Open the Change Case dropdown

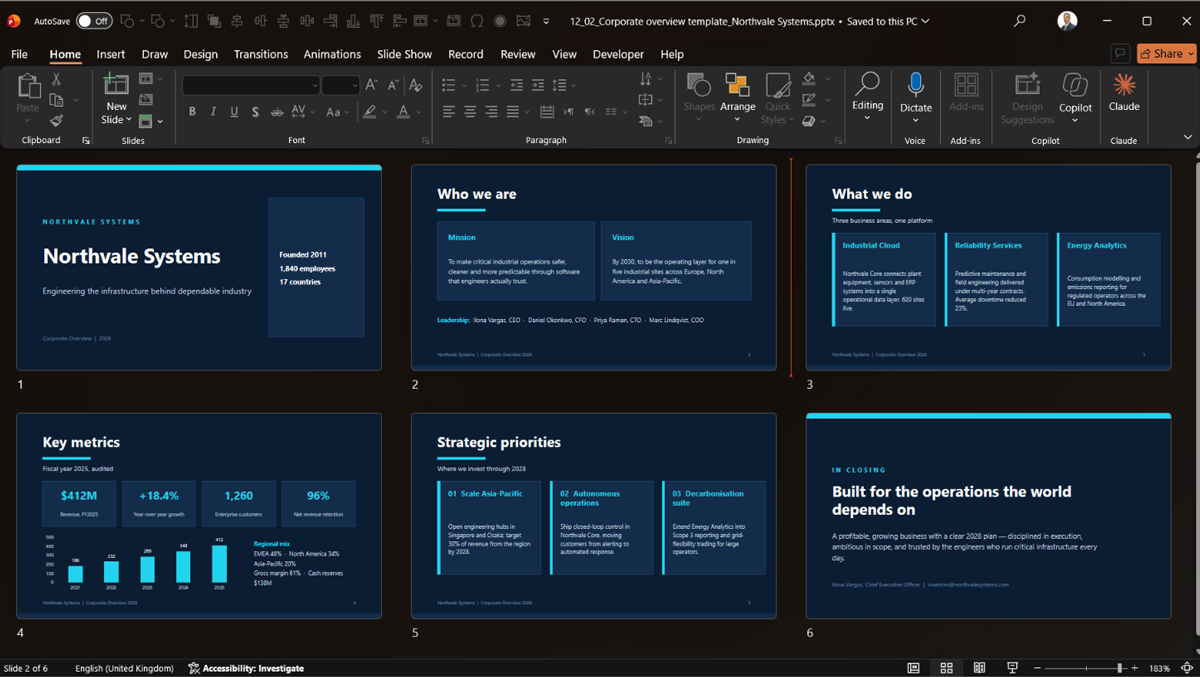(336, 112)
